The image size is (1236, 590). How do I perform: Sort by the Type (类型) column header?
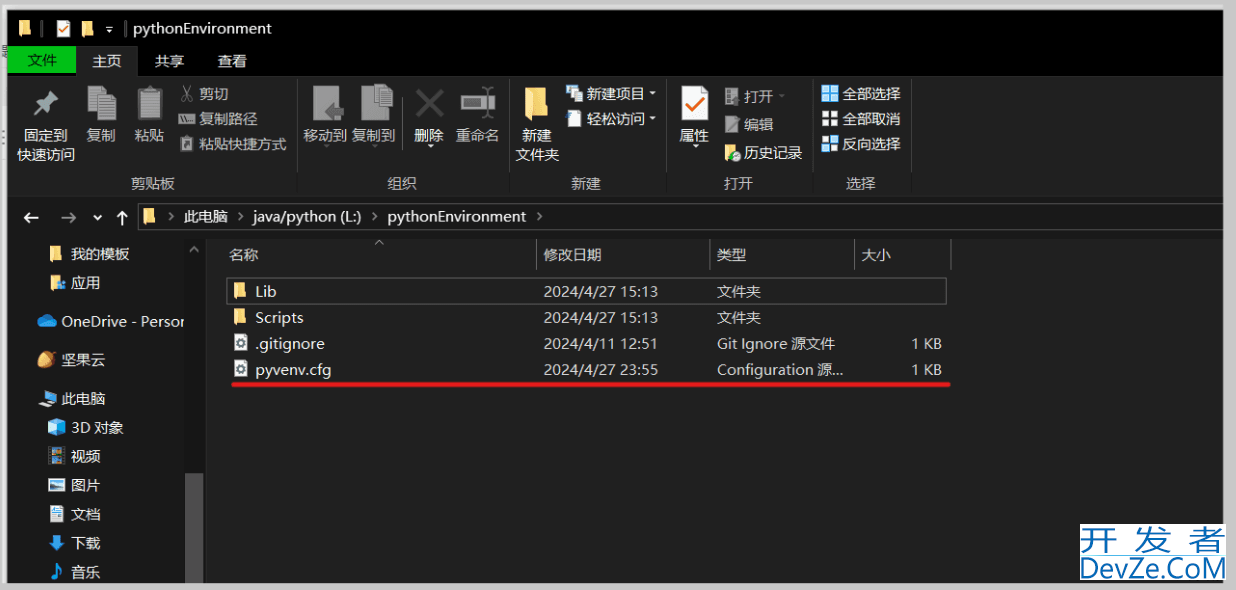click(782, 255)
